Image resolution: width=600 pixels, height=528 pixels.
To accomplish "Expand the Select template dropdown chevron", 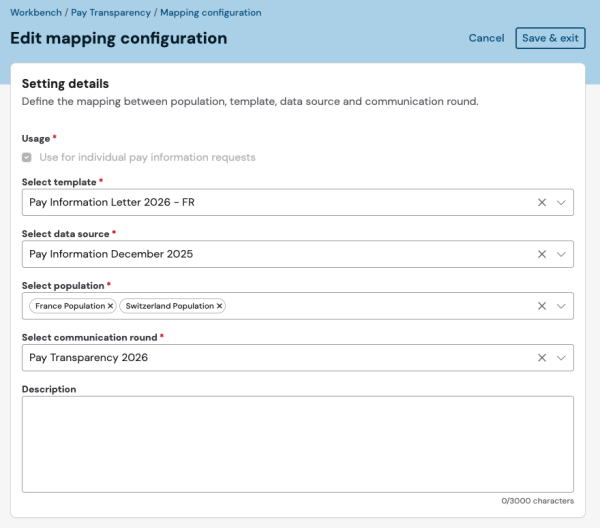I will click(x=561, y=202).
